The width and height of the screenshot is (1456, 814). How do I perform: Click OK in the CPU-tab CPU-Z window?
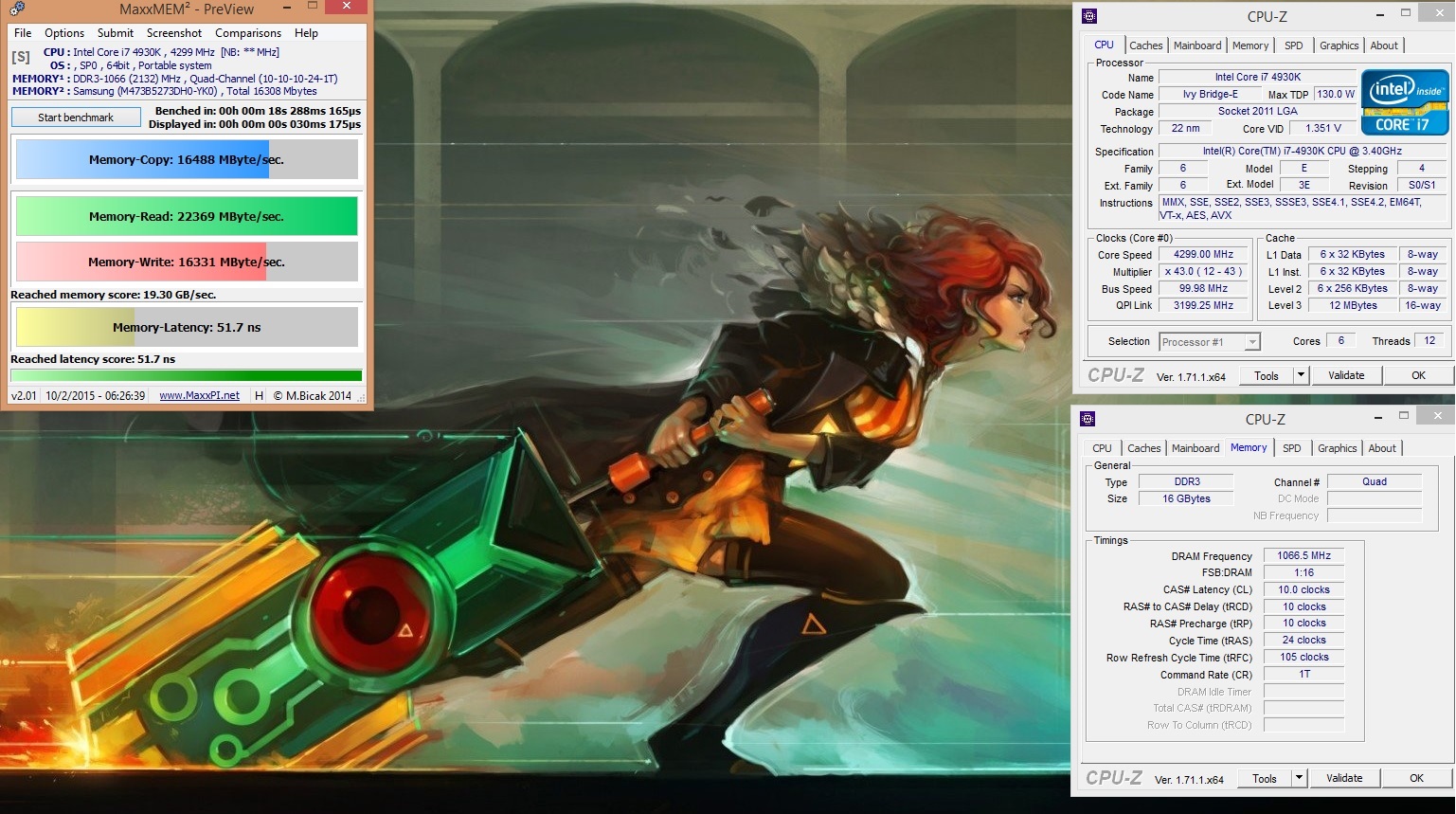[x=1418, y=375]
